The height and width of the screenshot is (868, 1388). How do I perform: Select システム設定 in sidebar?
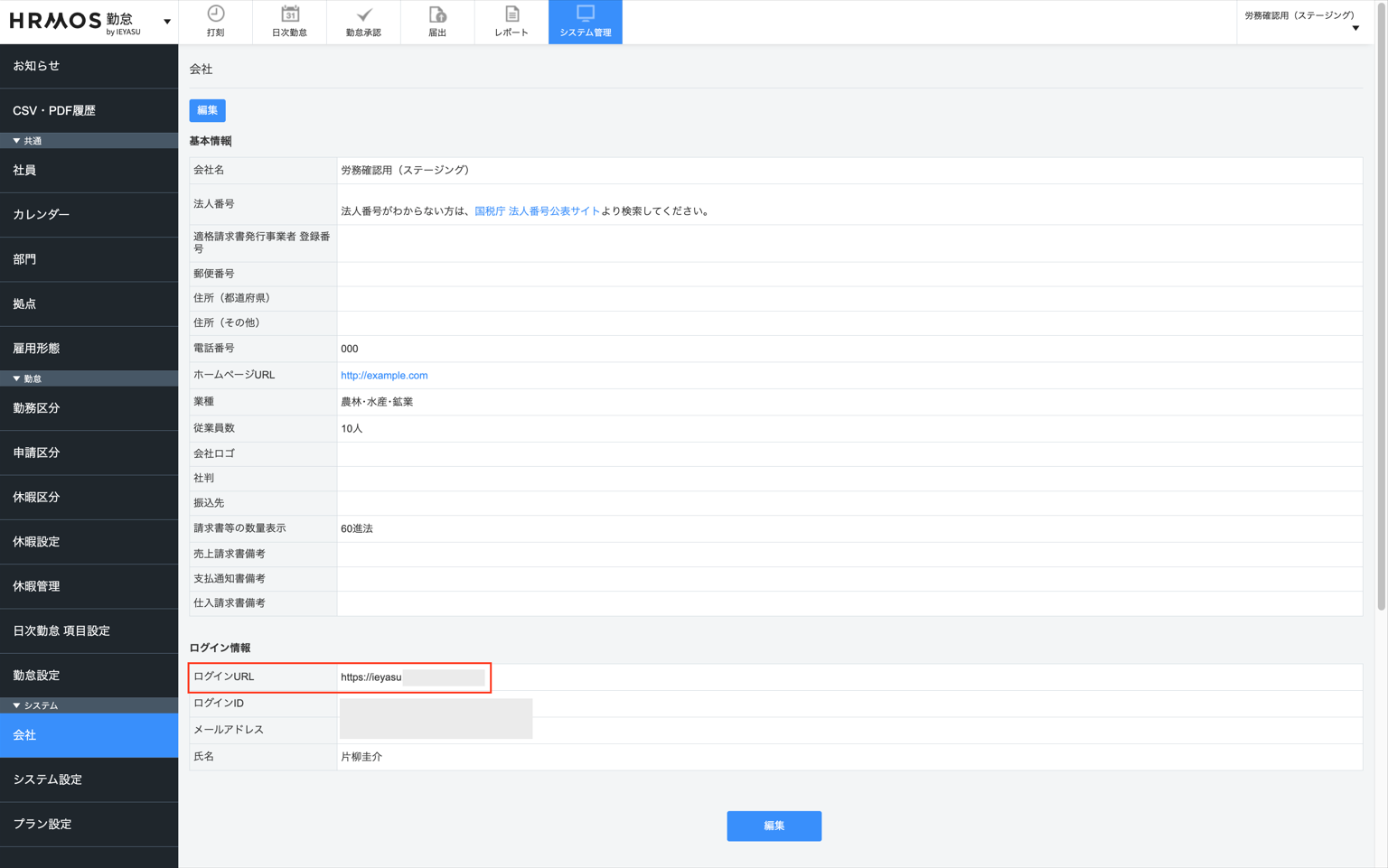(x=89, y=779)
